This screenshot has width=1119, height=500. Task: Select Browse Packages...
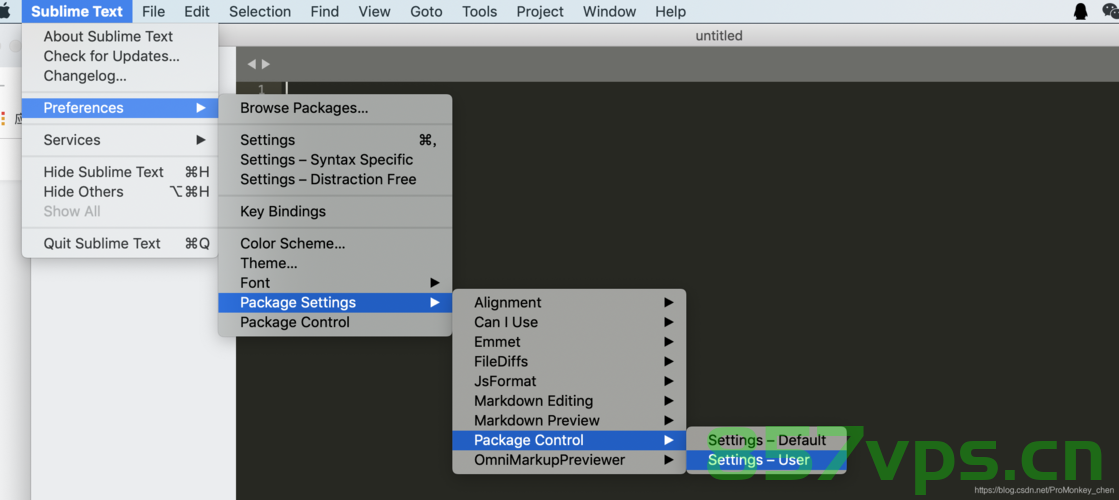pyautogui.click(x=335, y=108)
